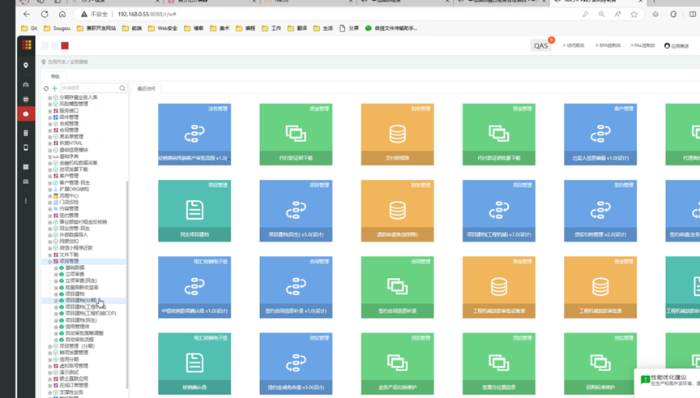The image size is (700, 398).
Task: Open the 微信文件传输助手 bookmark
Action: (391, 28)
